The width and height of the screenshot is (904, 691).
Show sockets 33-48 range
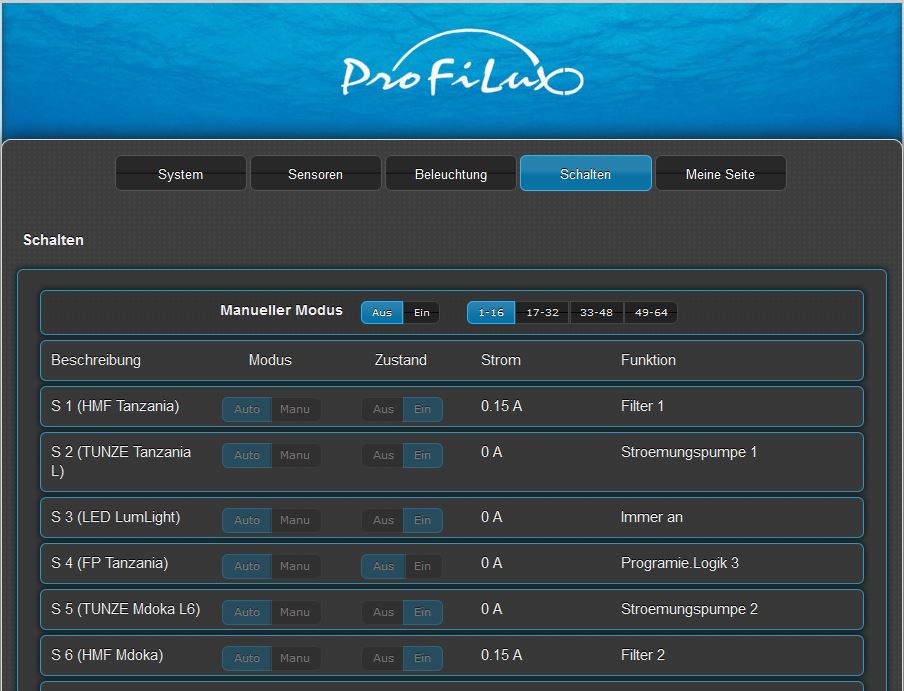[x=596, y=313]
